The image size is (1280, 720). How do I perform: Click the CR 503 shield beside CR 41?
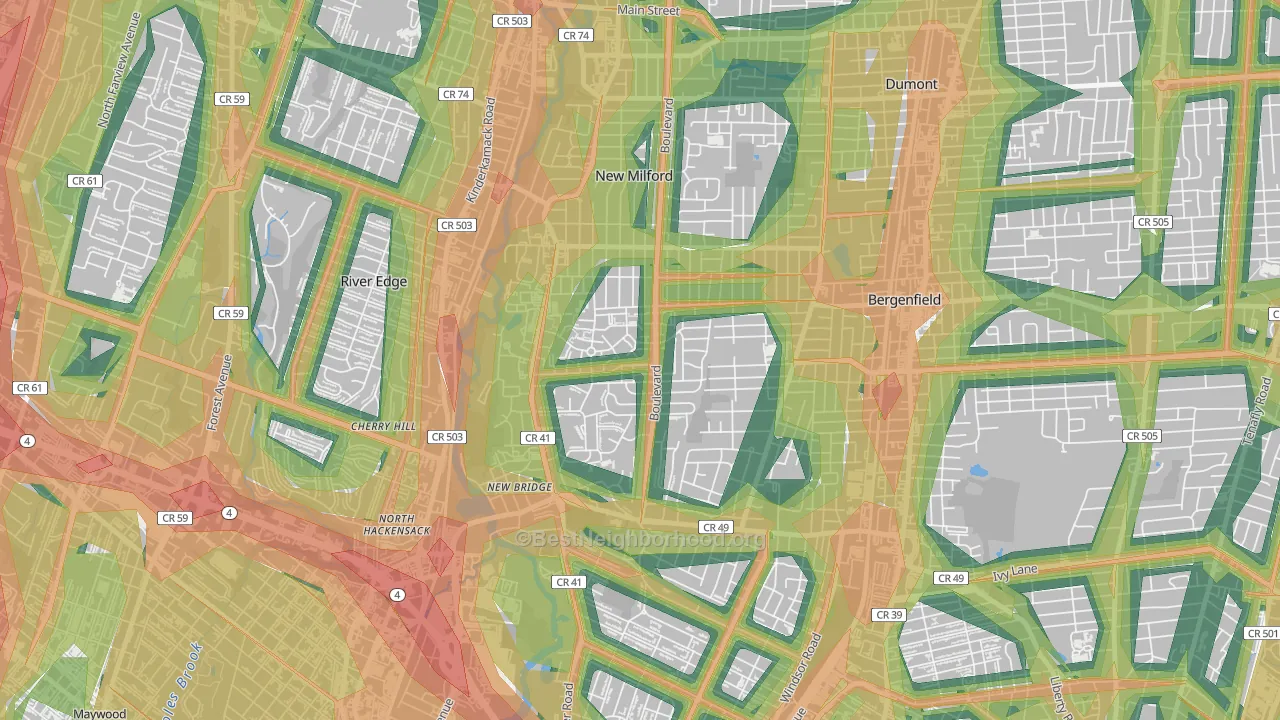point(447,437)
